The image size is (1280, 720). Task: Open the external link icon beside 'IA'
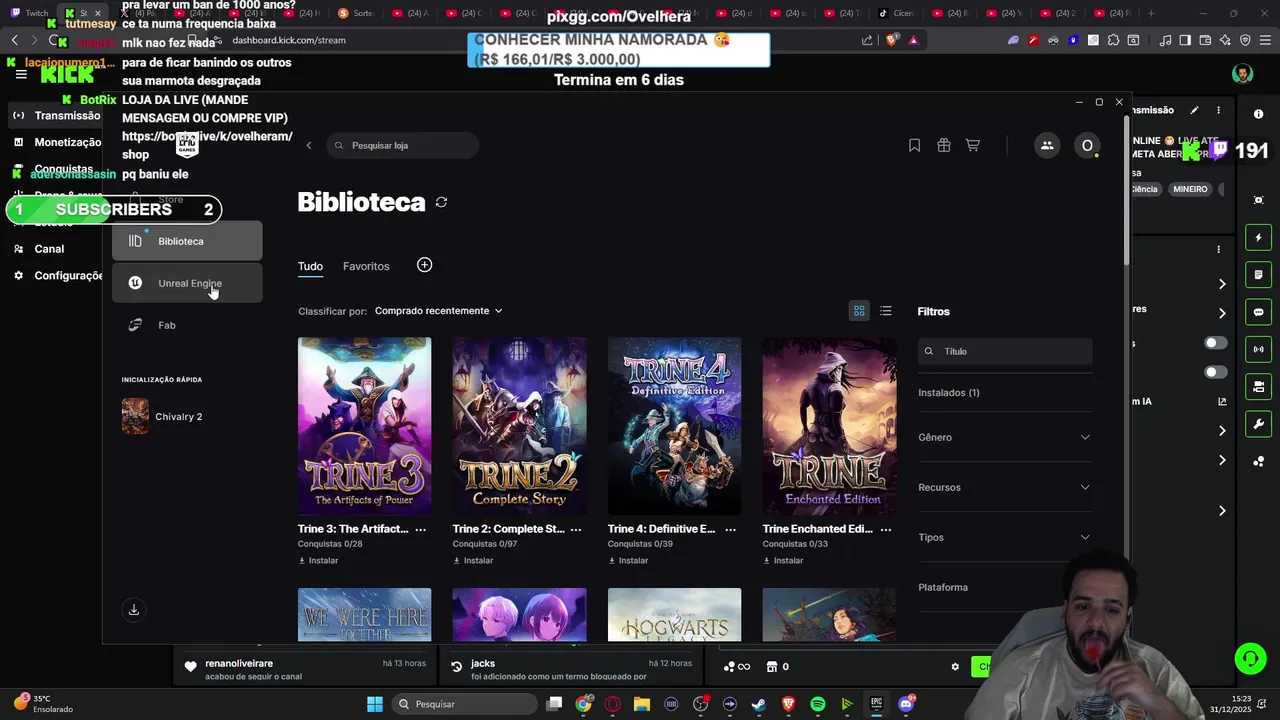pyautogui.click(x=1222, y=401)
